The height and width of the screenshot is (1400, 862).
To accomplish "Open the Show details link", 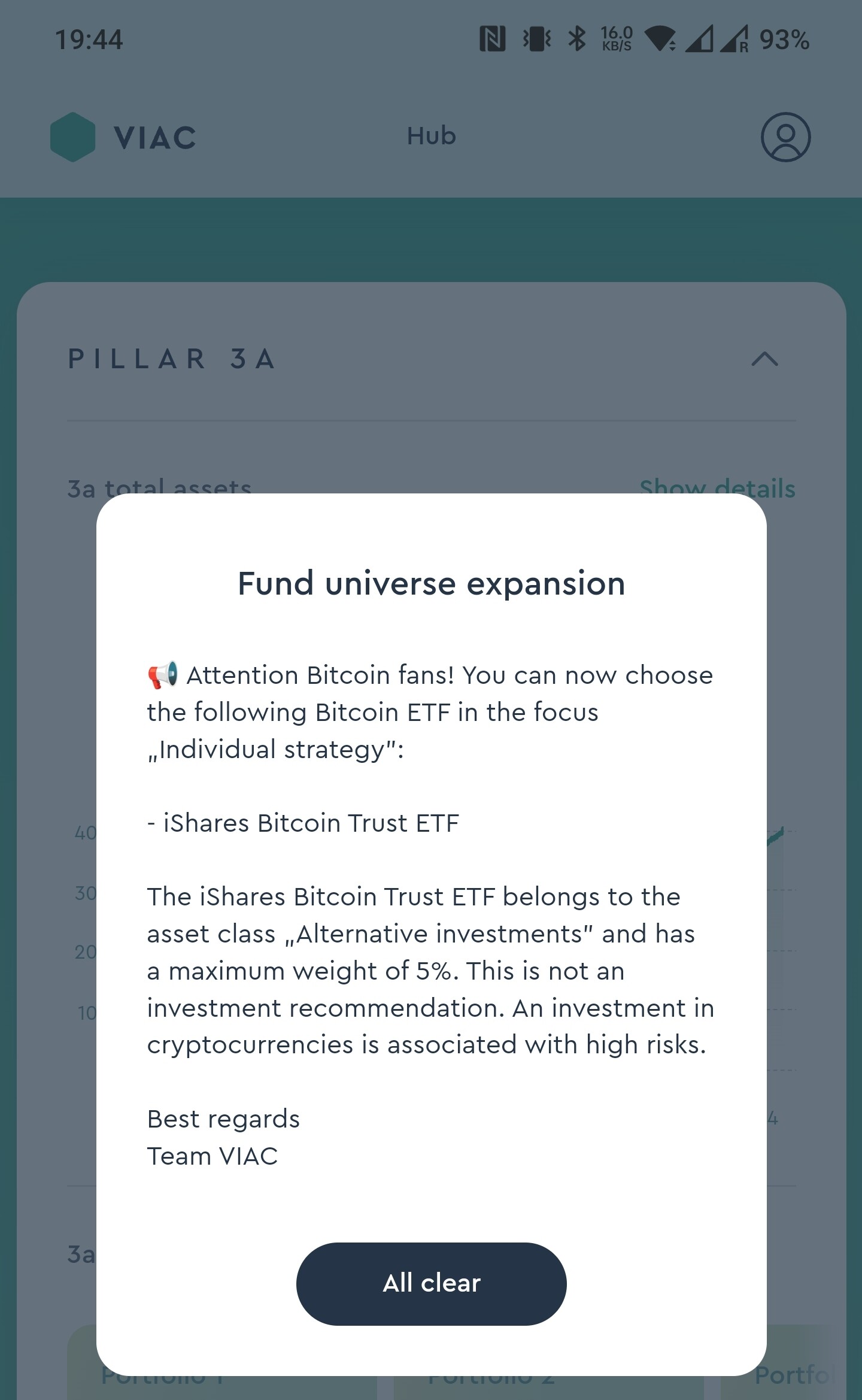I will [x=717, y=487].
